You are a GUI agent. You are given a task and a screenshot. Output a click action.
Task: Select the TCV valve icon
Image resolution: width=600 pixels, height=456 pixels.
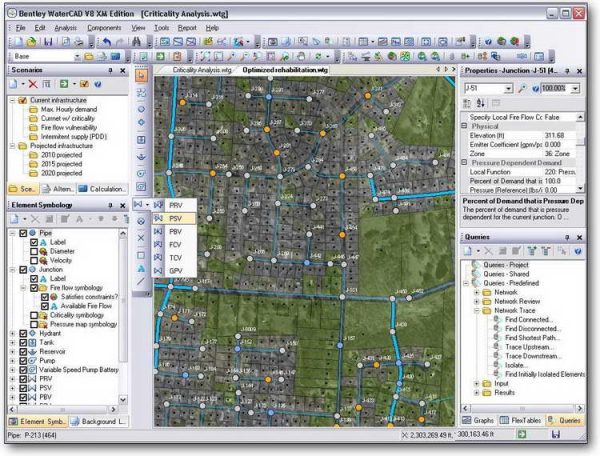[x=158, y=257]
